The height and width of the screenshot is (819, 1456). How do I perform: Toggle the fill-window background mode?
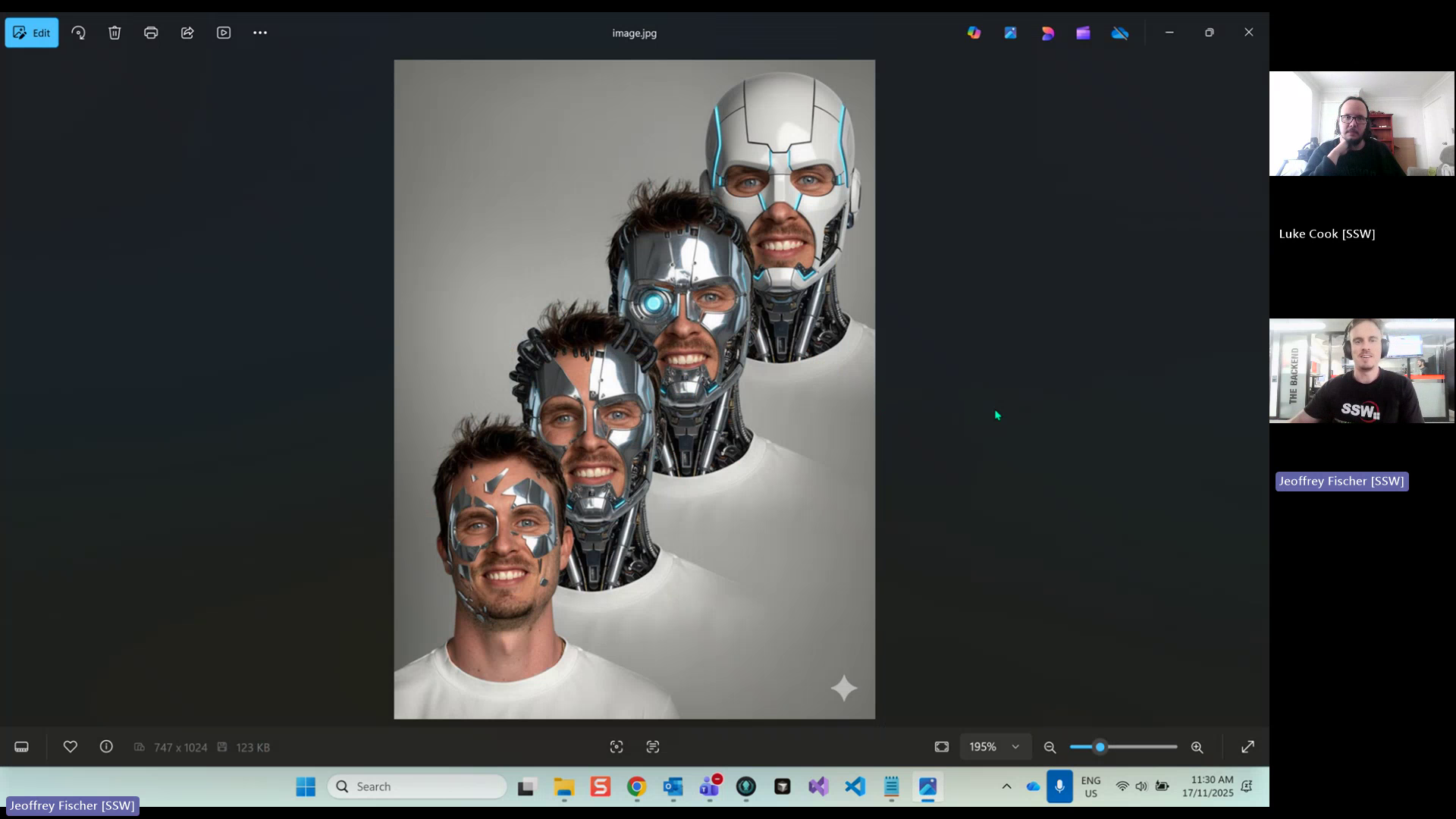pos(940,747)
